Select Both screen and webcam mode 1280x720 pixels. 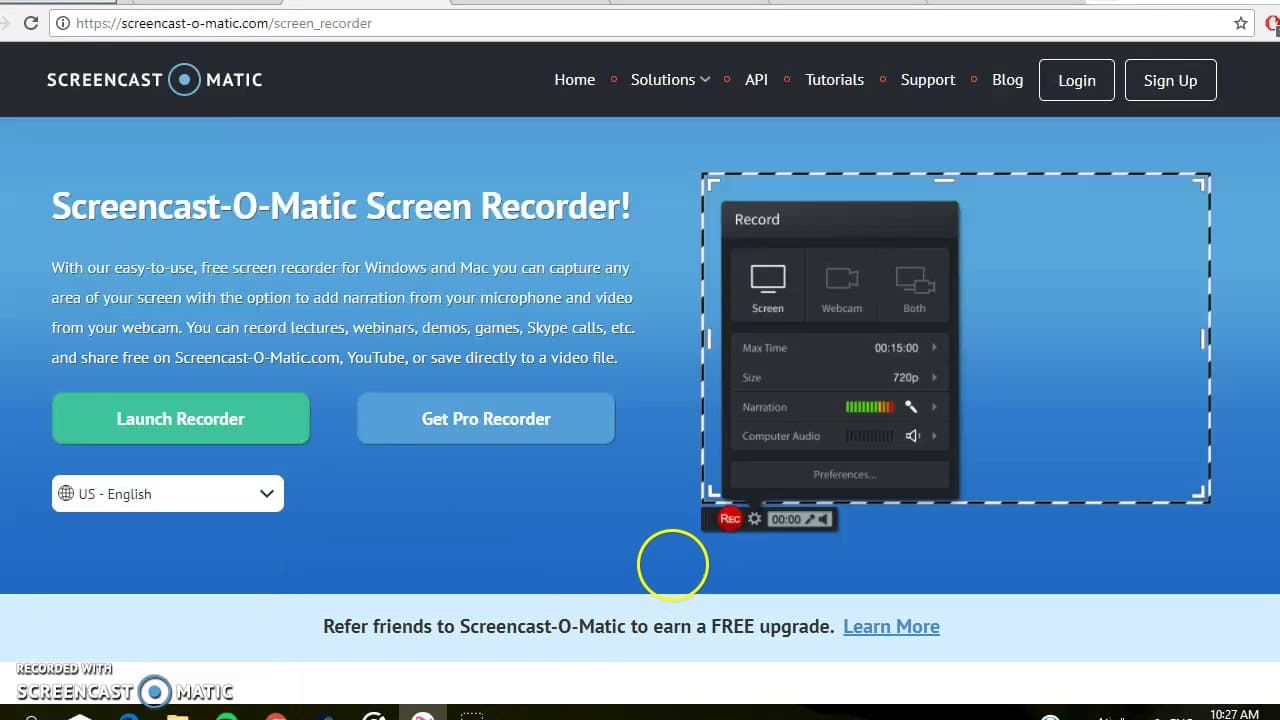click(915, 289)
